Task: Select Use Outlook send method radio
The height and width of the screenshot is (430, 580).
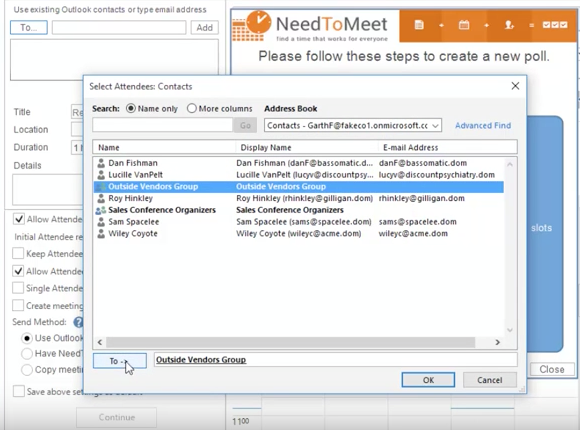Action: [x=27, y=338]
